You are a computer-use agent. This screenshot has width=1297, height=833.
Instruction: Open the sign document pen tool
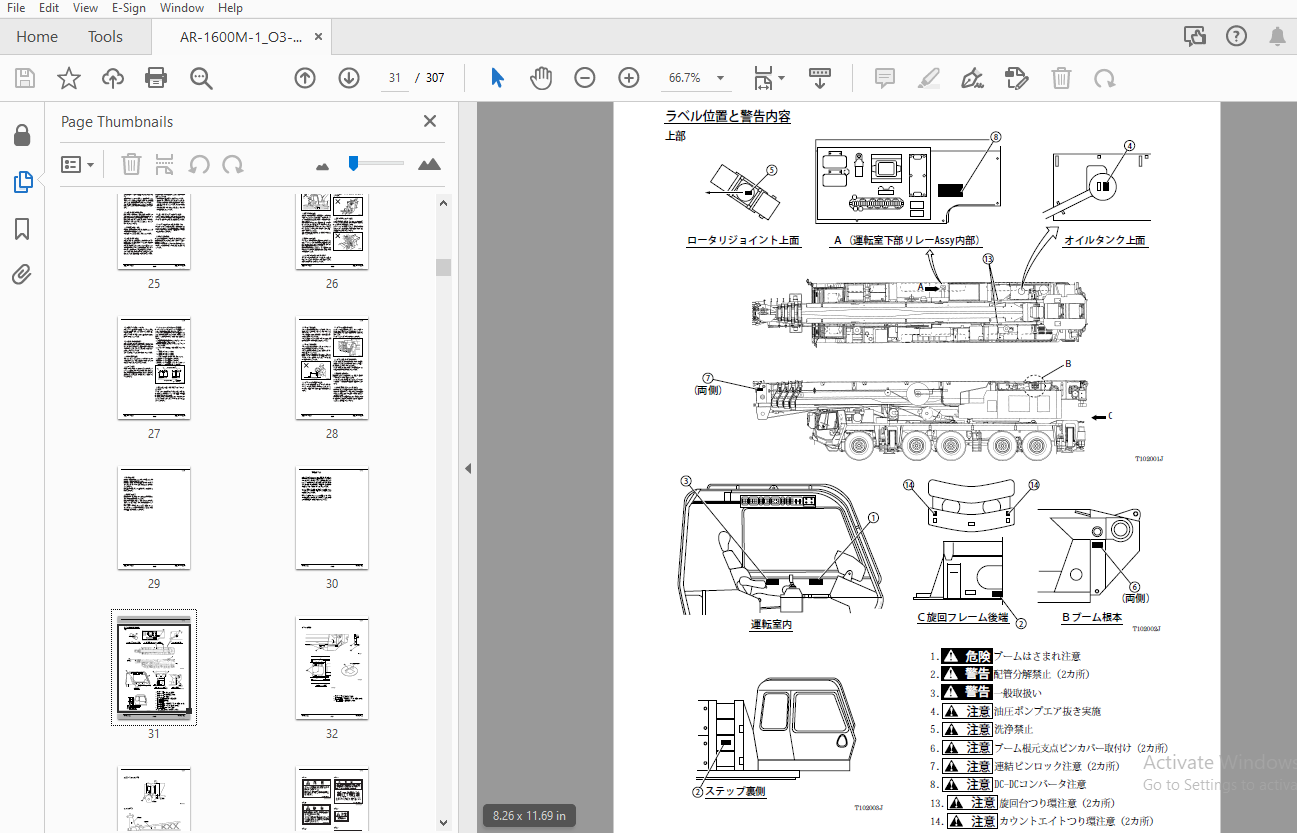(972, 78)
